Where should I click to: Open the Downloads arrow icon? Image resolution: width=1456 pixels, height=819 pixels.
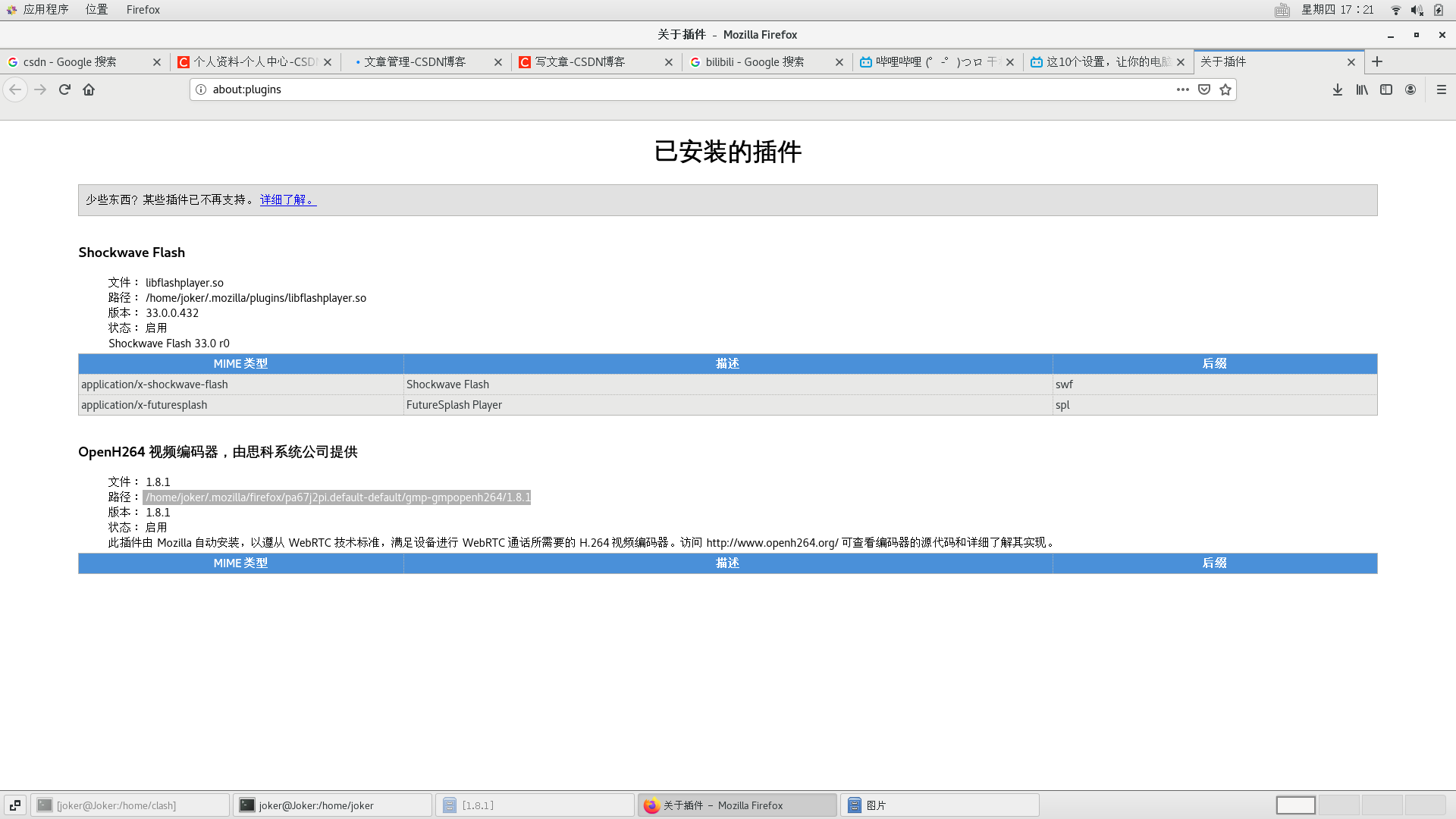click(x=1338, y=89)
